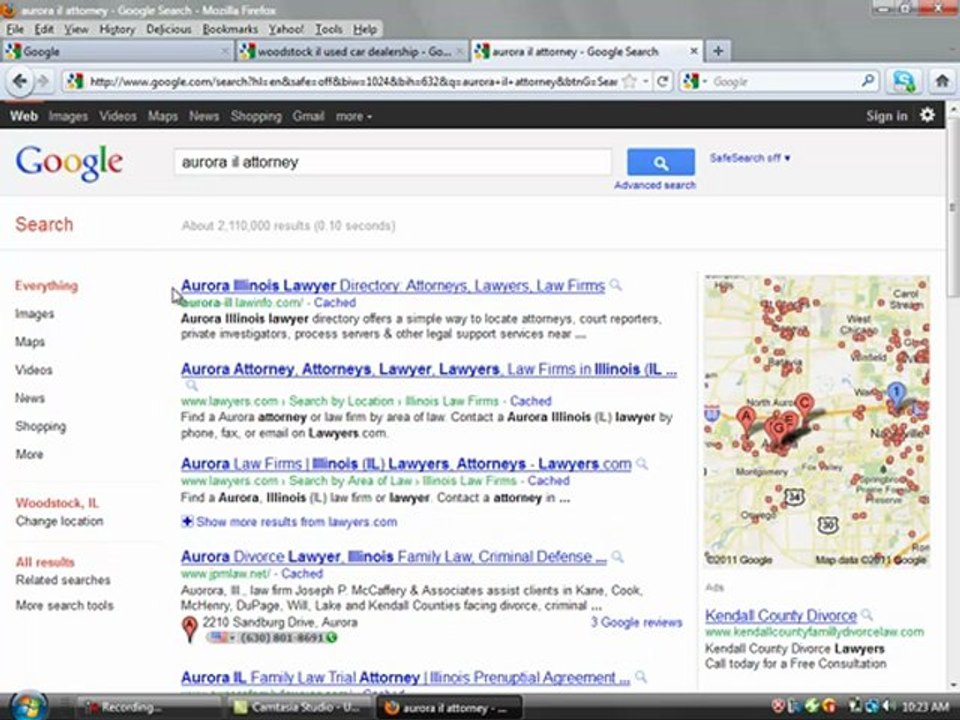Click plus icon for more lawyers.com results
Image resolution: width=960 pixels, height=720 pixels.
(x=187, y=522)
